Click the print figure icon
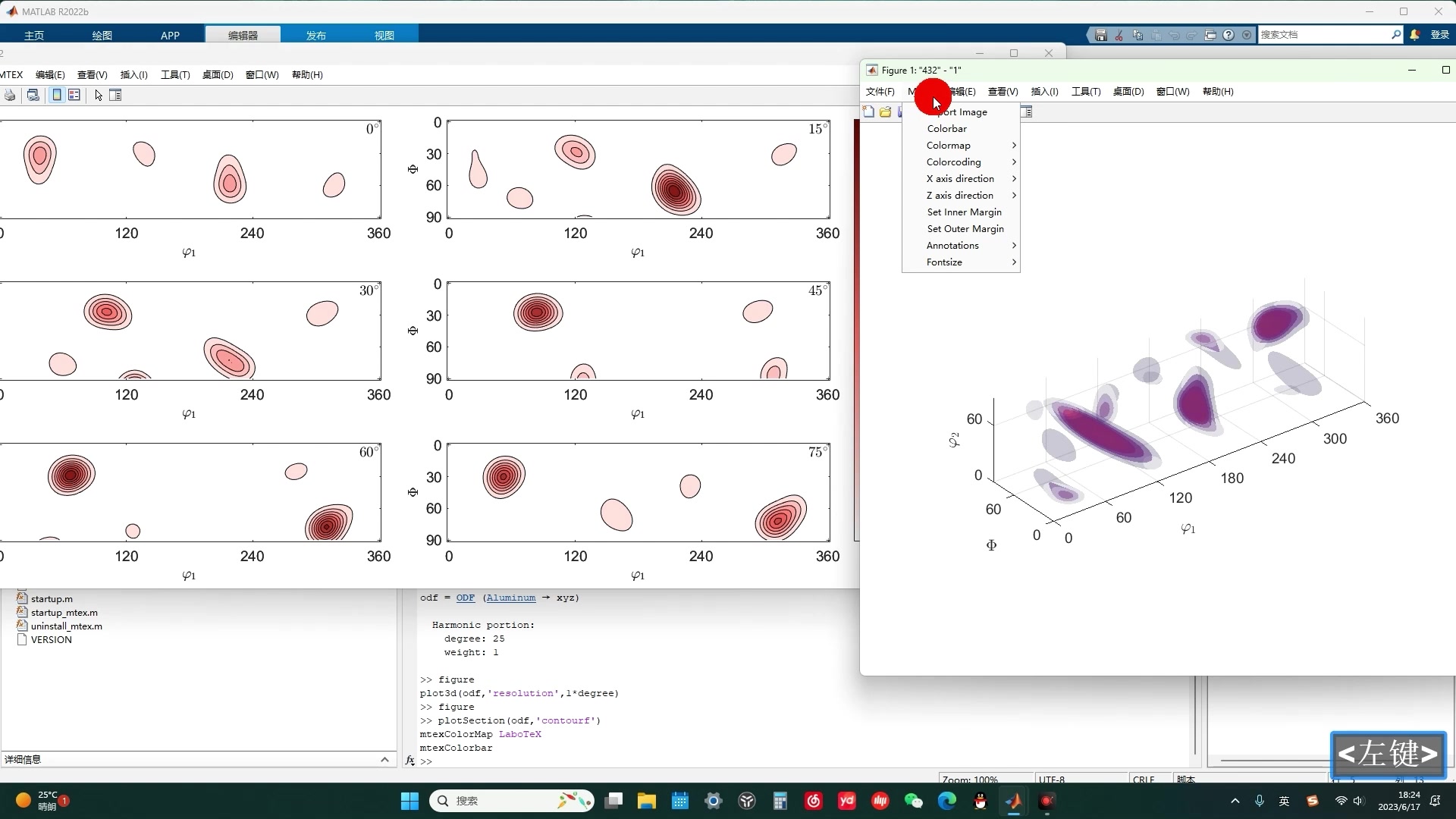This screenshot has width=1456, height=819. tap(10, 96)
